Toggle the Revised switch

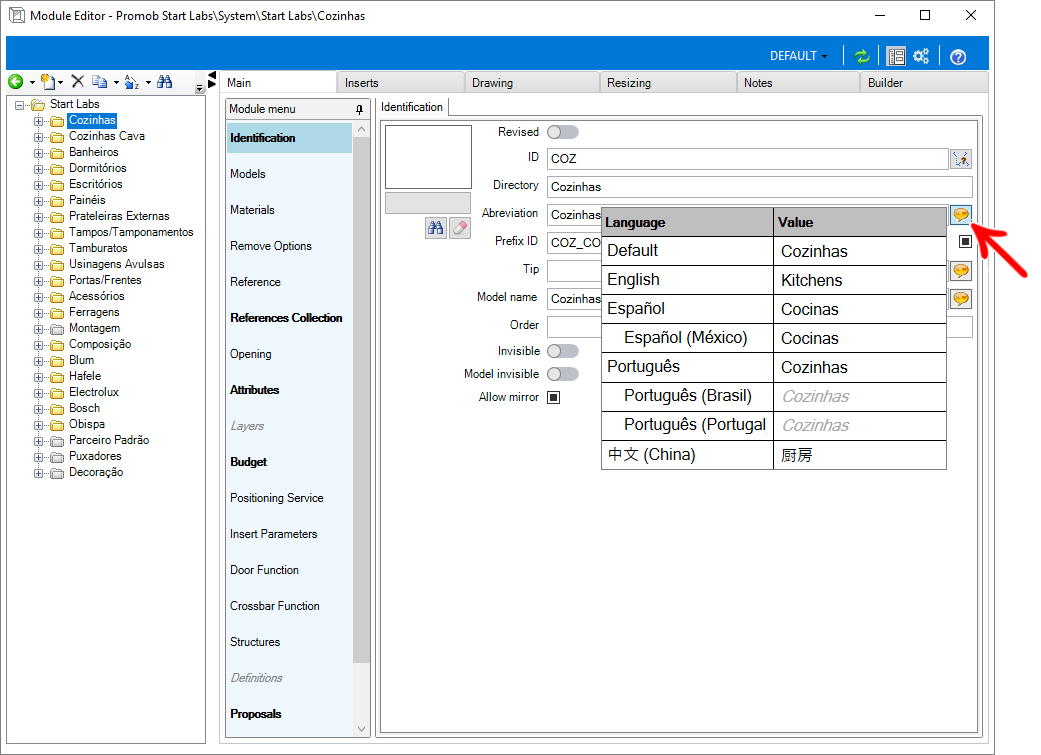(x=562, y=132)
